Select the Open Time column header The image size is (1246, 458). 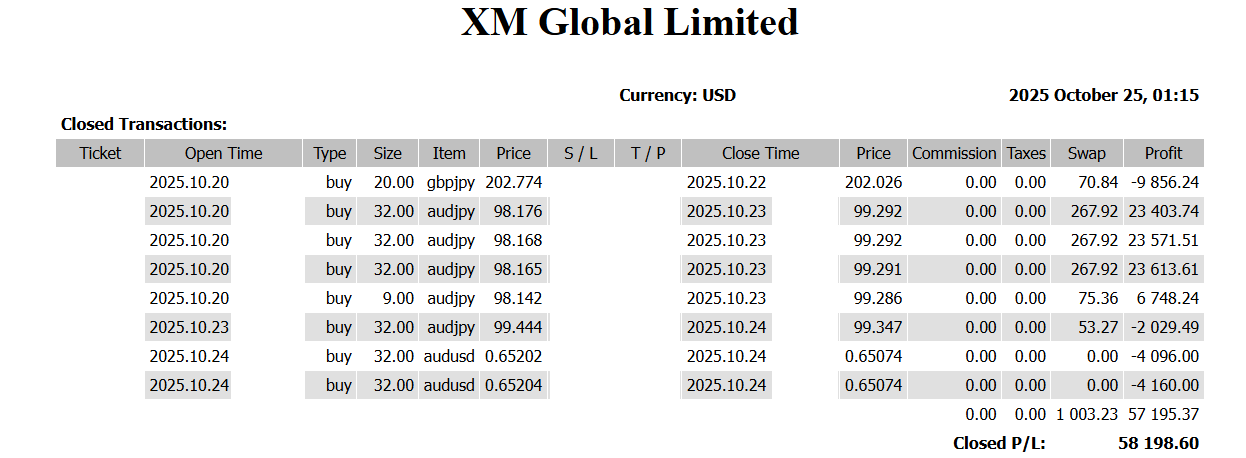(223, 153)
